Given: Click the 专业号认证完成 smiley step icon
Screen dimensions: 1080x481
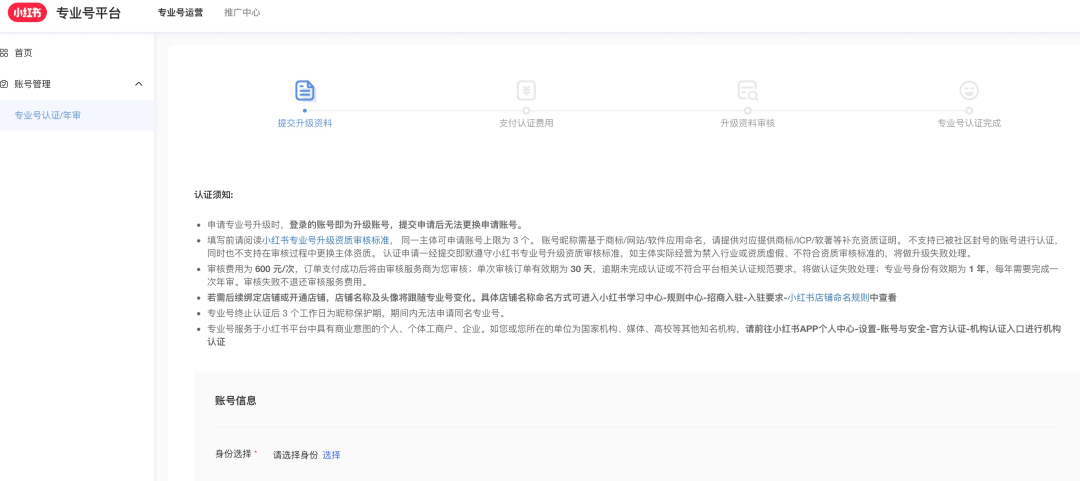Looking at the screenshot, I should point(969,90).
